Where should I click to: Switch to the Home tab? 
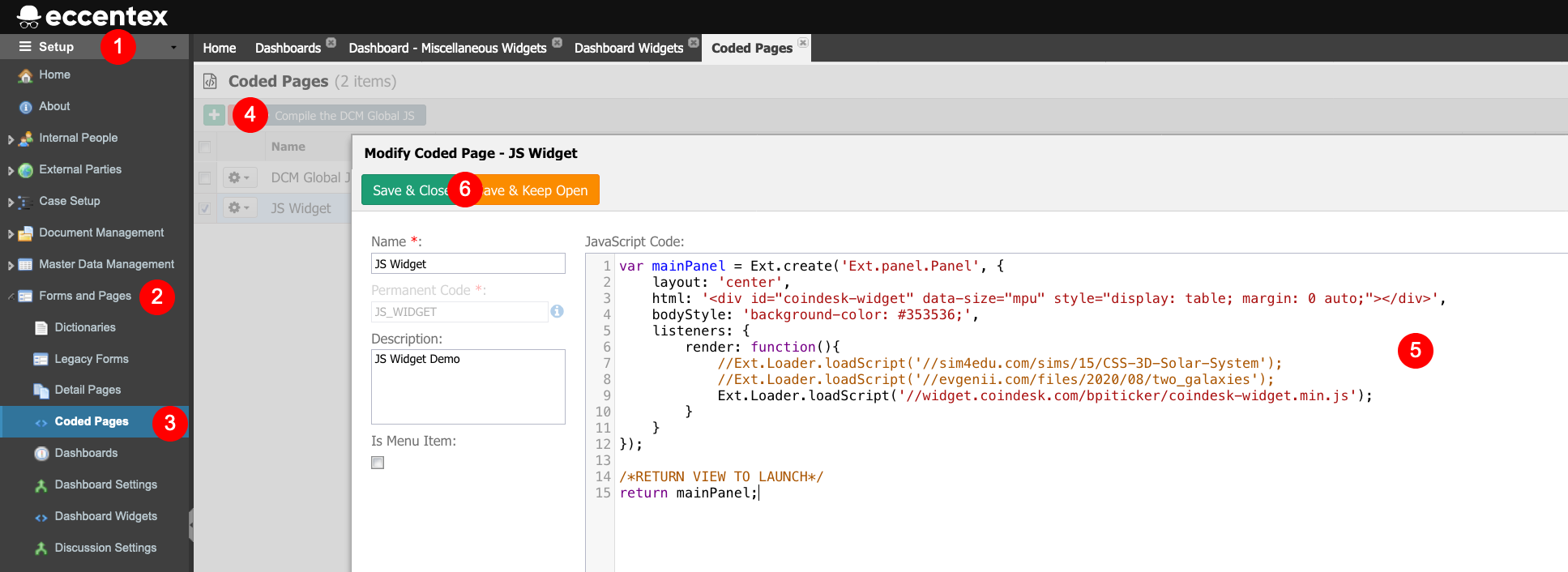pos(219,48)
